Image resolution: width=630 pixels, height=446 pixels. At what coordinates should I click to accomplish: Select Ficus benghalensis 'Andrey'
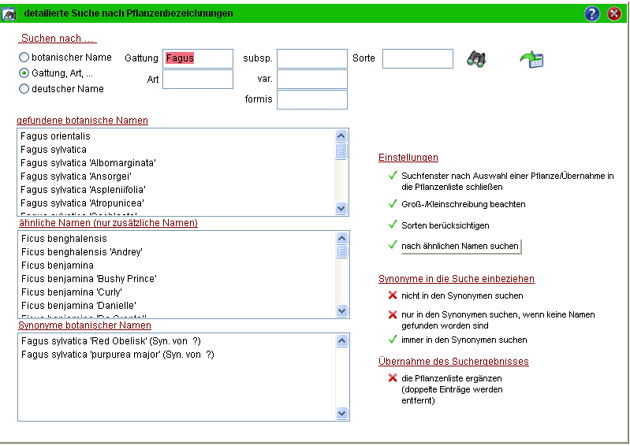82,252
